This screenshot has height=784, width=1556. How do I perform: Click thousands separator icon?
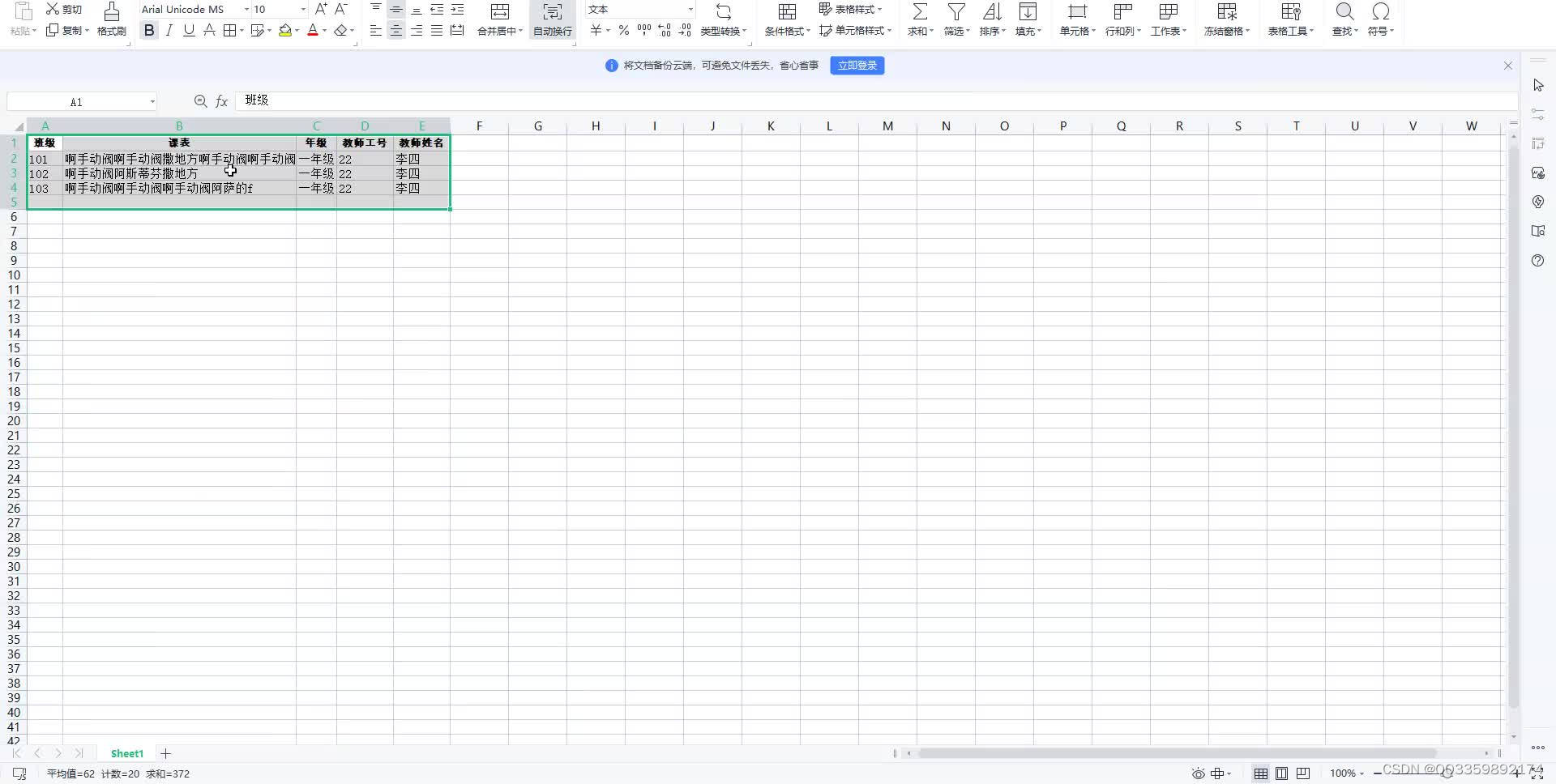(644, 31)
